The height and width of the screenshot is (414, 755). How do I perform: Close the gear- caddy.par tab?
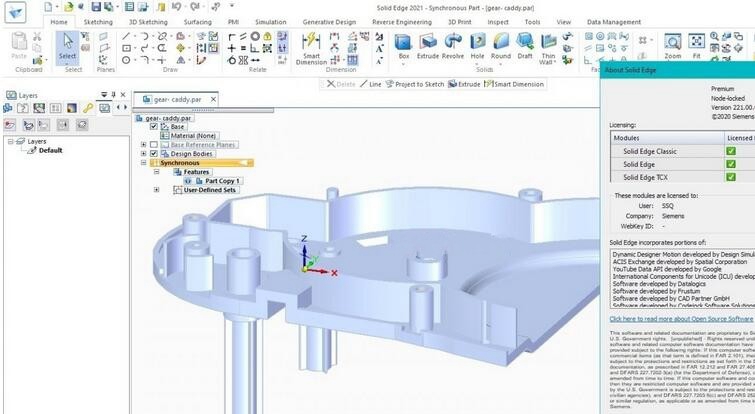[213, 100]
